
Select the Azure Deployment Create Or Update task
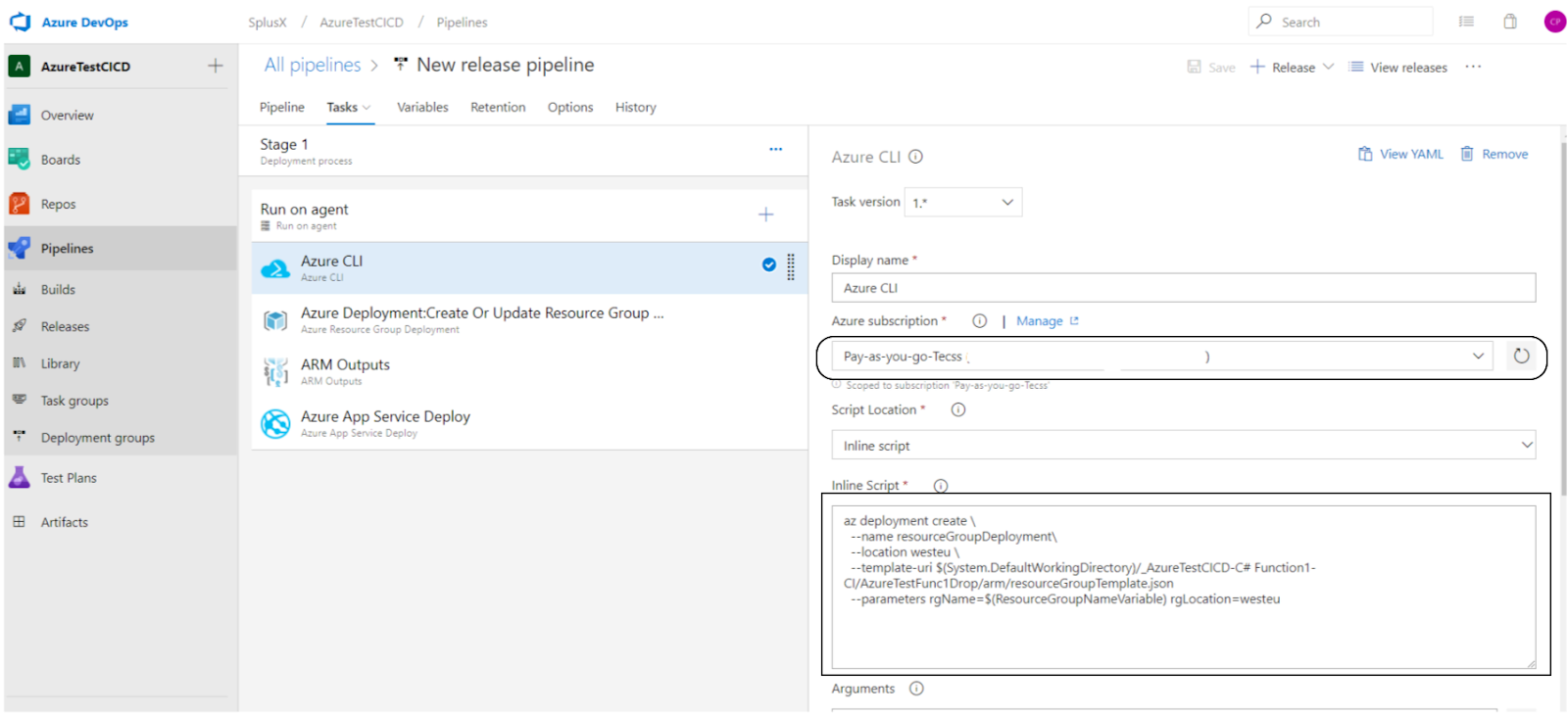point(529,320)
